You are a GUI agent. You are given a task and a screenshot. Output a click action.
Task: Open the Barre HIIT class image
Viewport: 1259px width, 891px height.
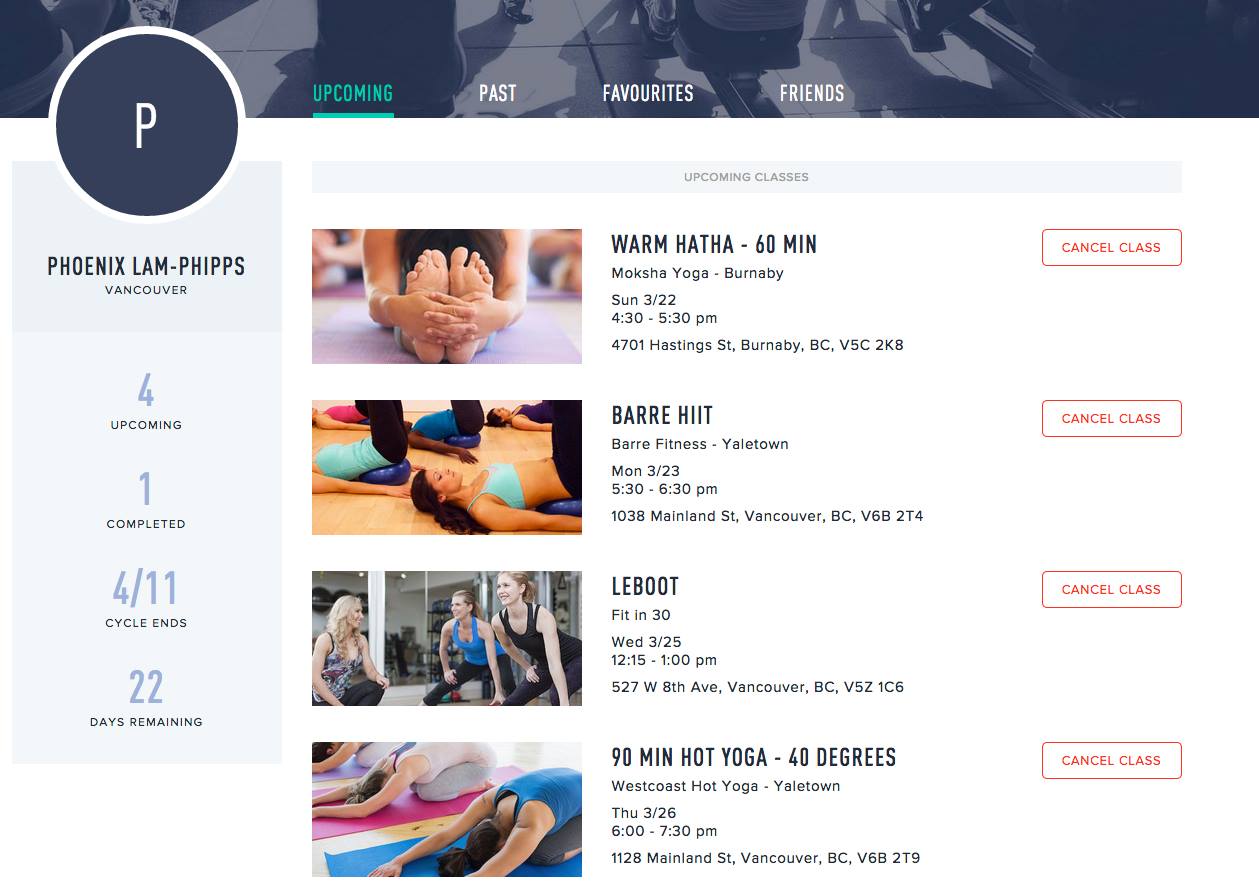(447, 467)
